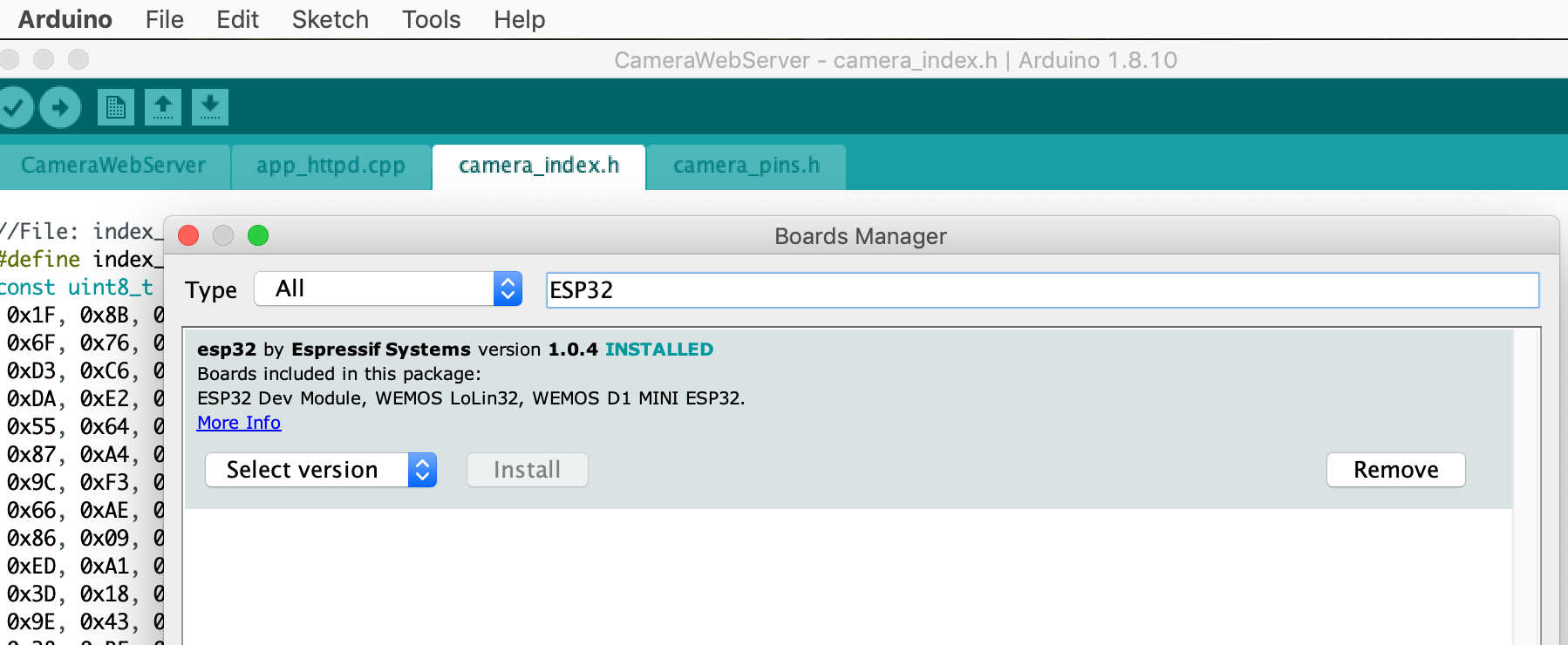The width and height of the screenshot is (1568, 645).
Task: Click the code line starting 0x55, 0x64
Action: [85, 426]
